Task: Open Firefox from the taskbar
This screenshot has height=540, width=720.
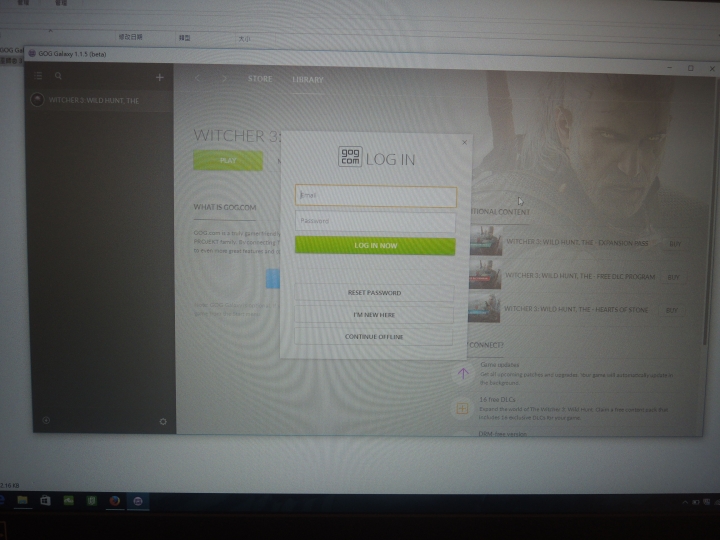Action: pos(114,501)
